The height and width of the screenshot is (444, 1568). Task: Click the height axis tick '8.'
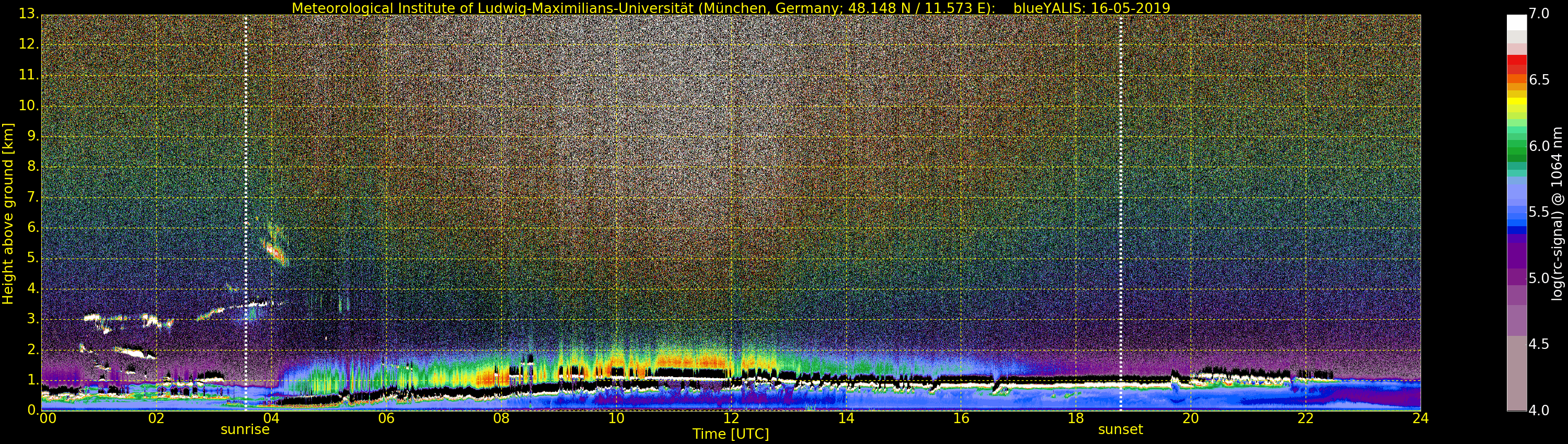coord(32,166)
